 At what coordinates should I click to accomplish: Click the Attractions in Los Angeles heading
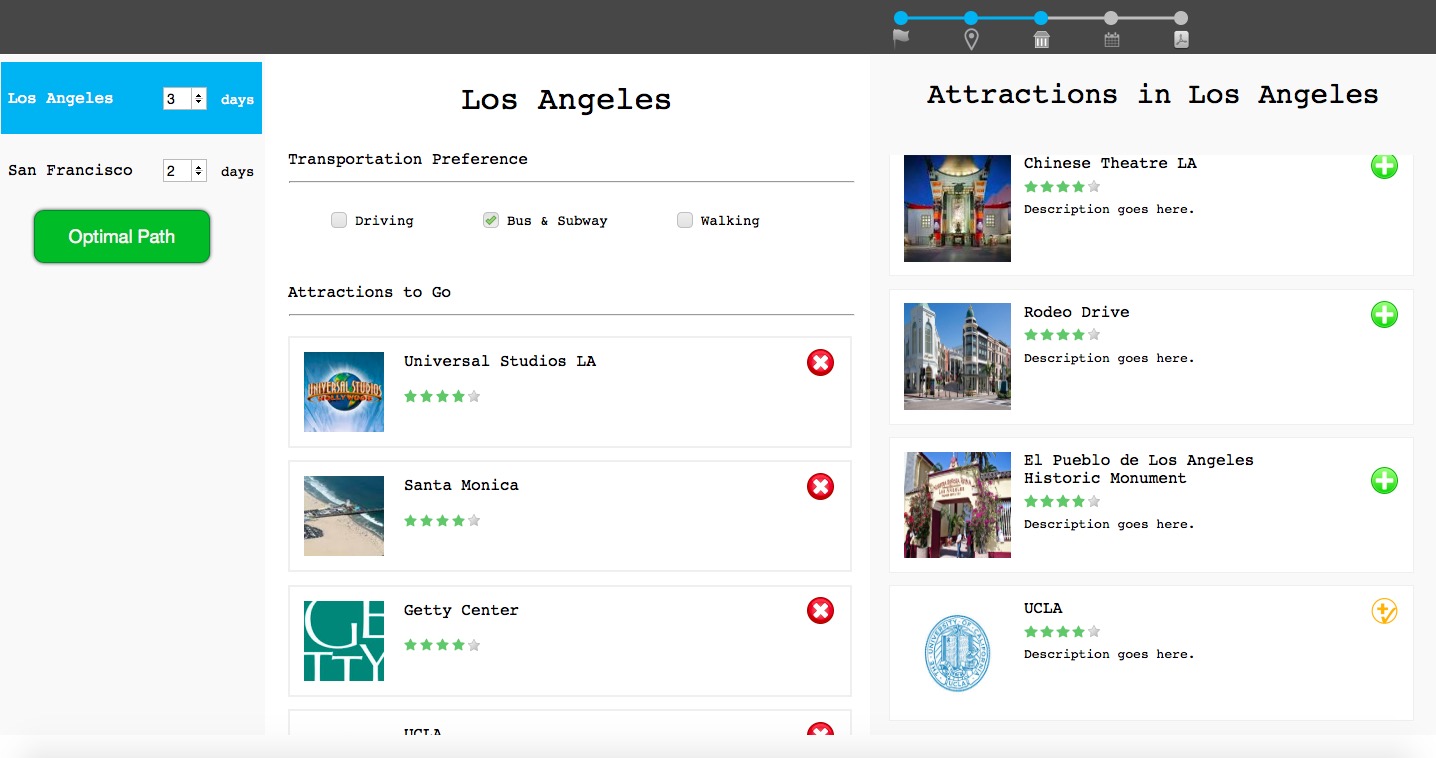1153,95
